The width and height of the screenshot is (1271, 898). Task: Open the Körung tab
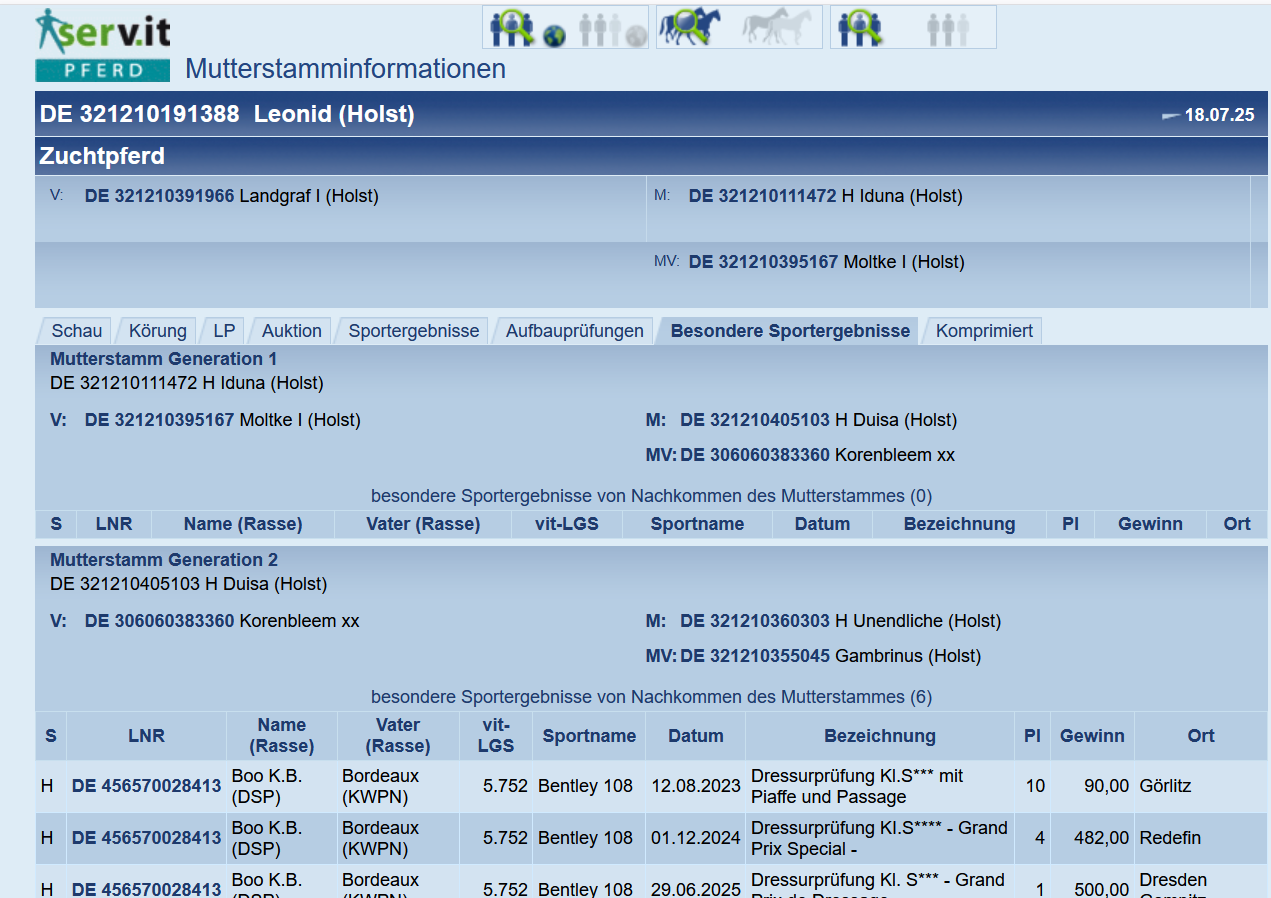(x=157, y=331)
